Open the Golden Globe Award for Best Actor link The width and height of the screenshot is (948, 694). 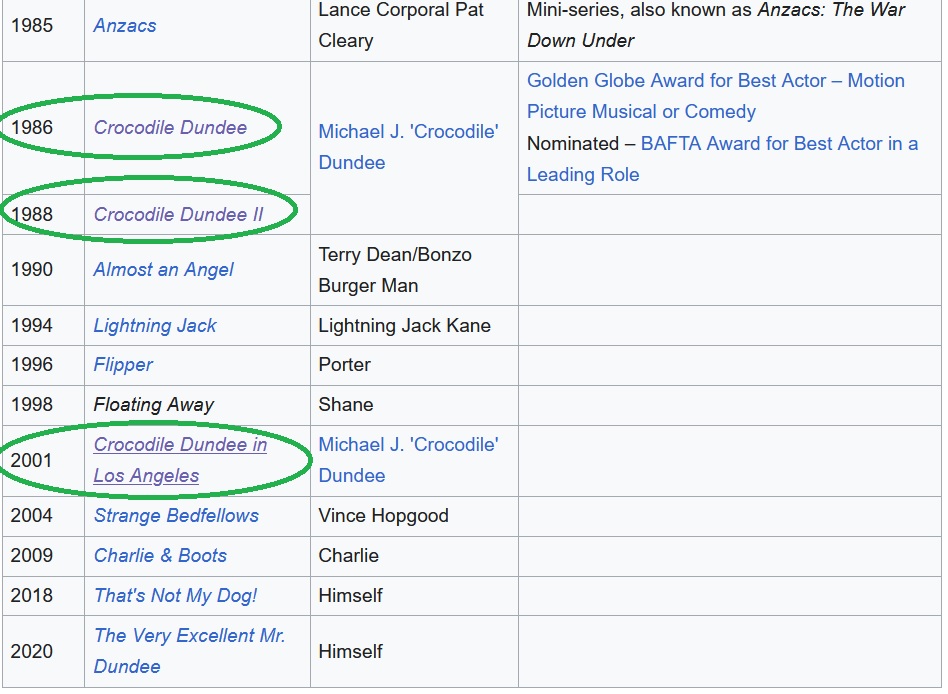coord(716,96)
